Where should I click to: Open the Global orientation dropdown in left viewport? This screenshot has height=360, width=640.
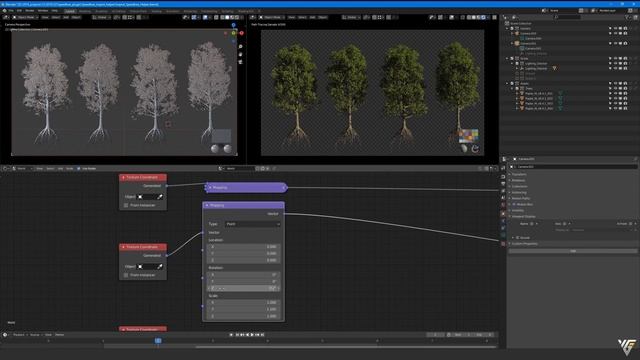pyautogui.click(x=101, y=17)
